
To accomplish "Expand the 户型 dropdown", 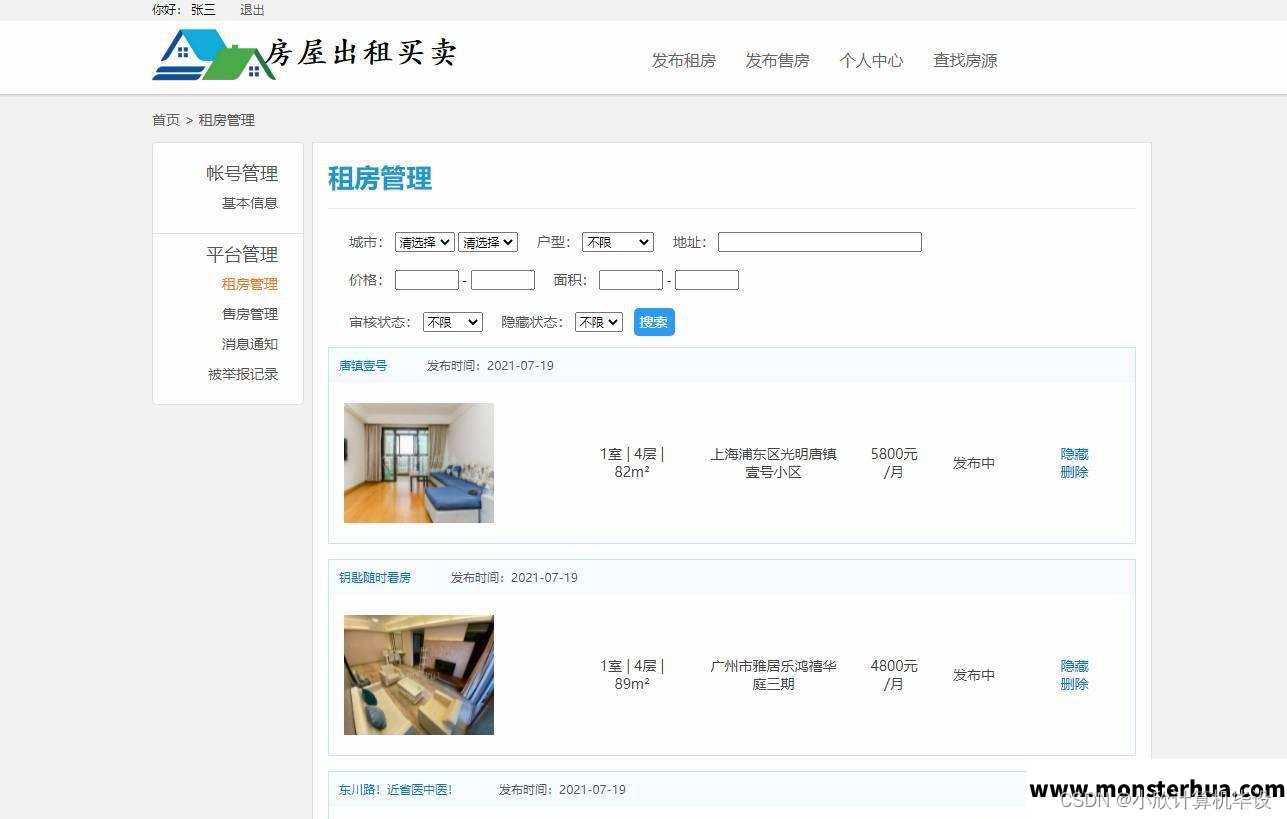I will click(617, 242).
